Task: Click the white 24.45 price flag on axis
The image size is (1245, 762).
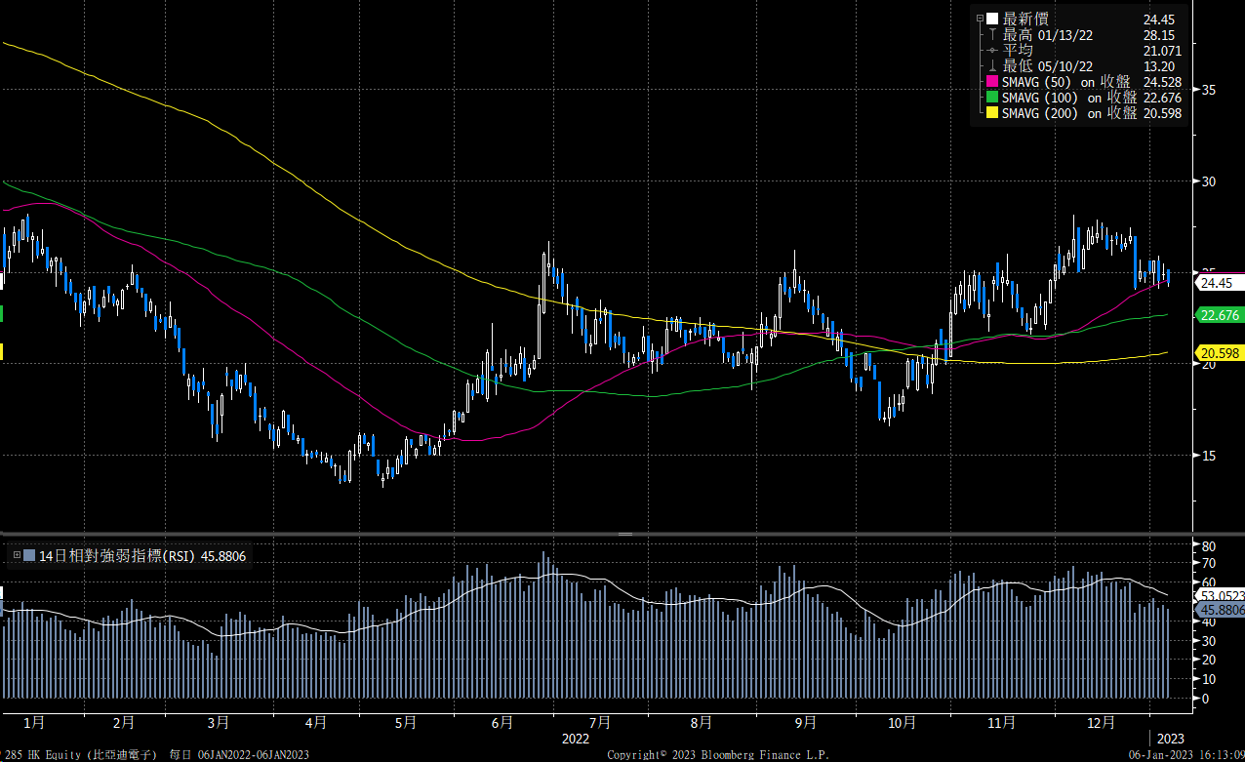Action: point(1216,283)
